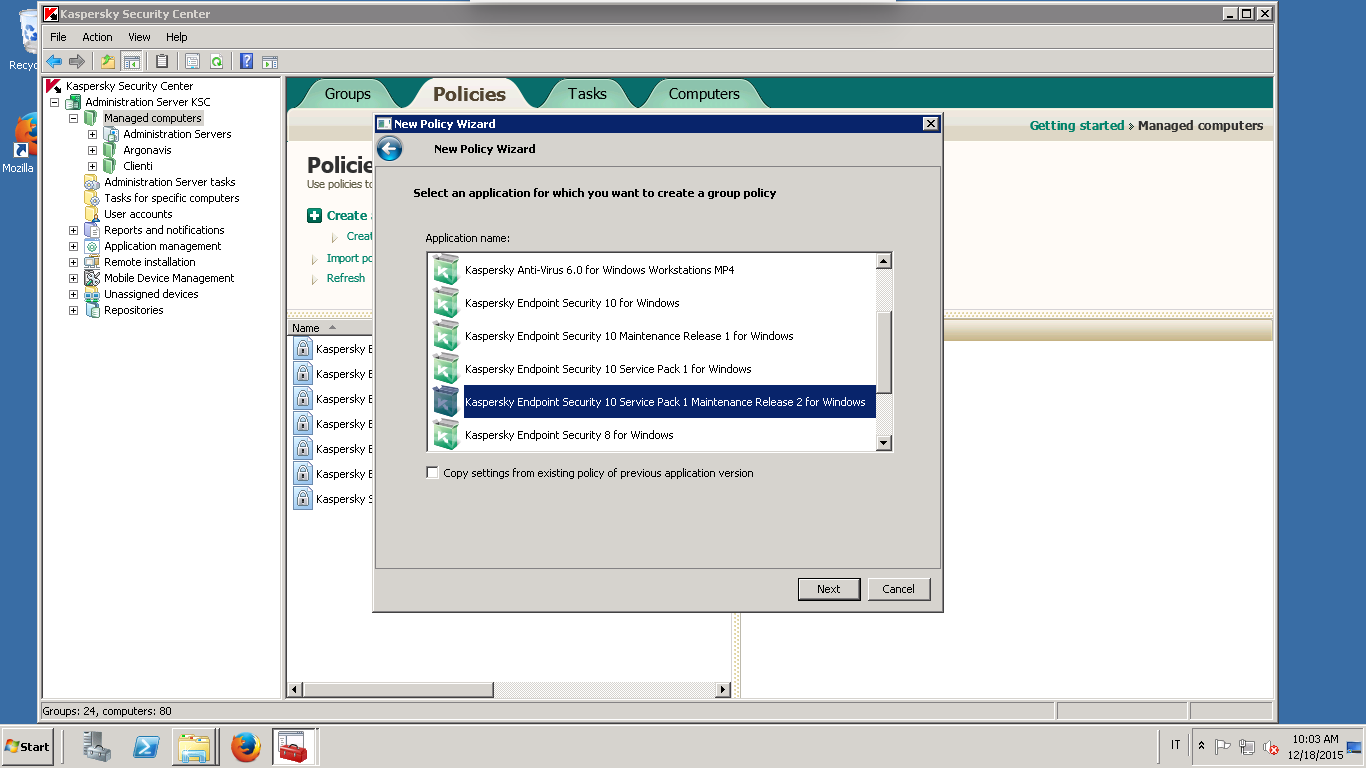This screenshot has width=1366, height=768.
Task: Toggle the Show/Hide Console Tree toolbar icon
Action: pos(131,61)
